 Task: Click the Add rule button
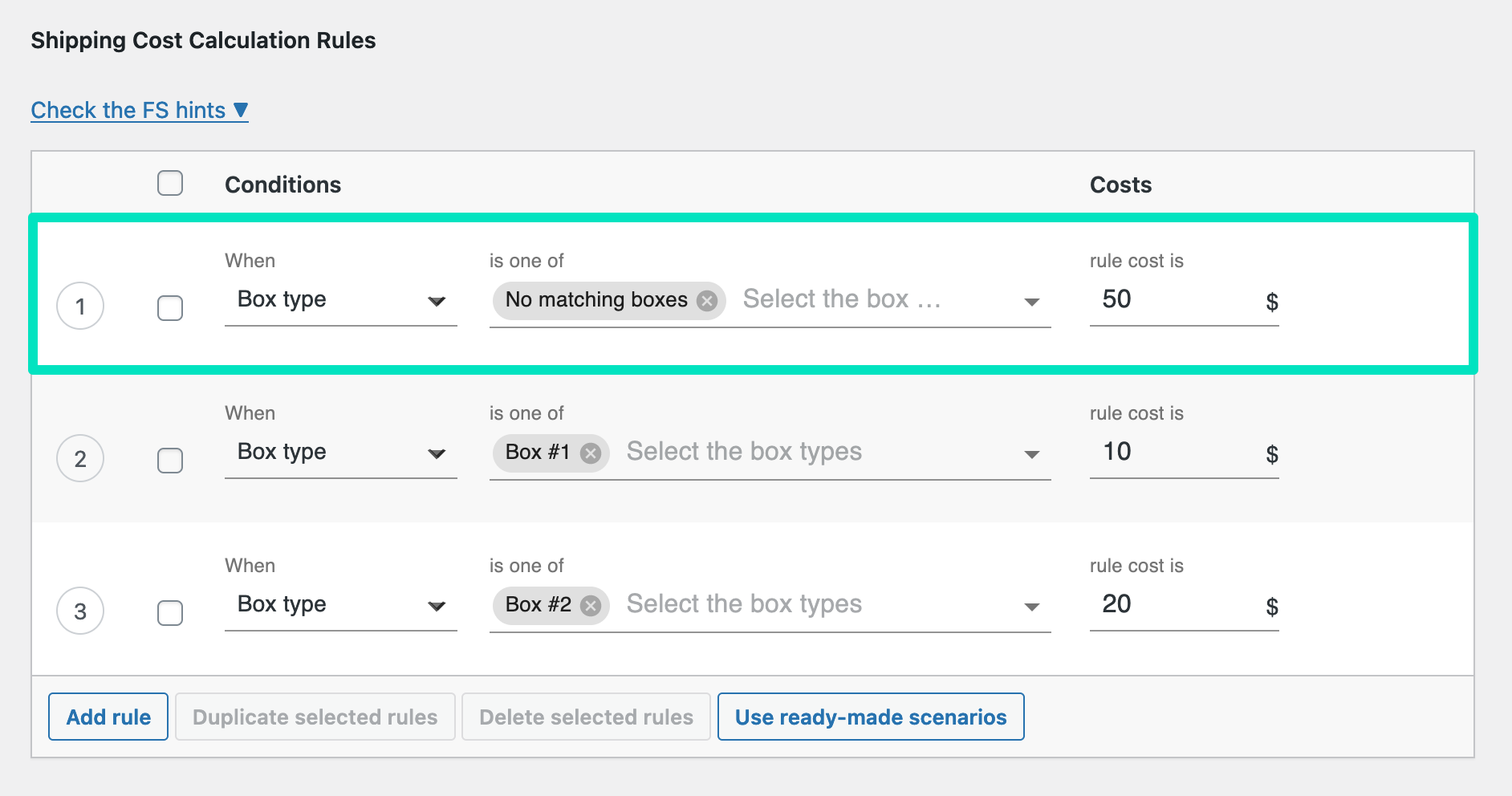click(x=108, y=717)
